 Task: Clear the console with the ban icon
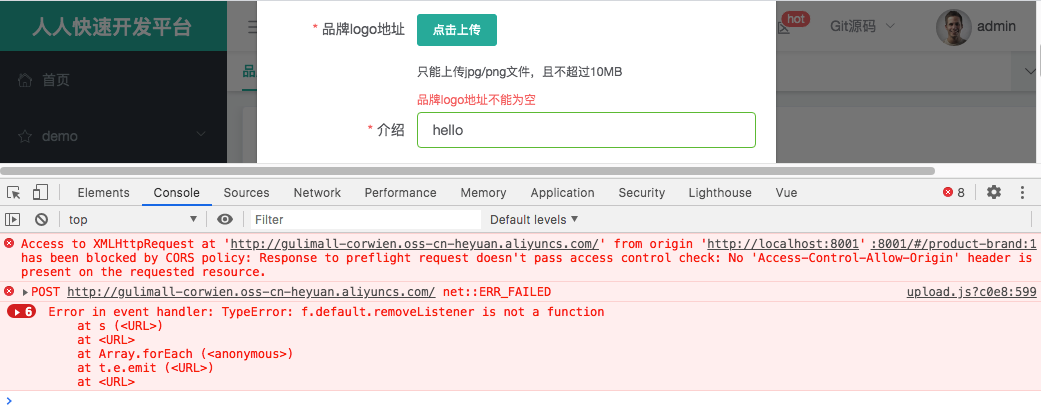point(41,219)
